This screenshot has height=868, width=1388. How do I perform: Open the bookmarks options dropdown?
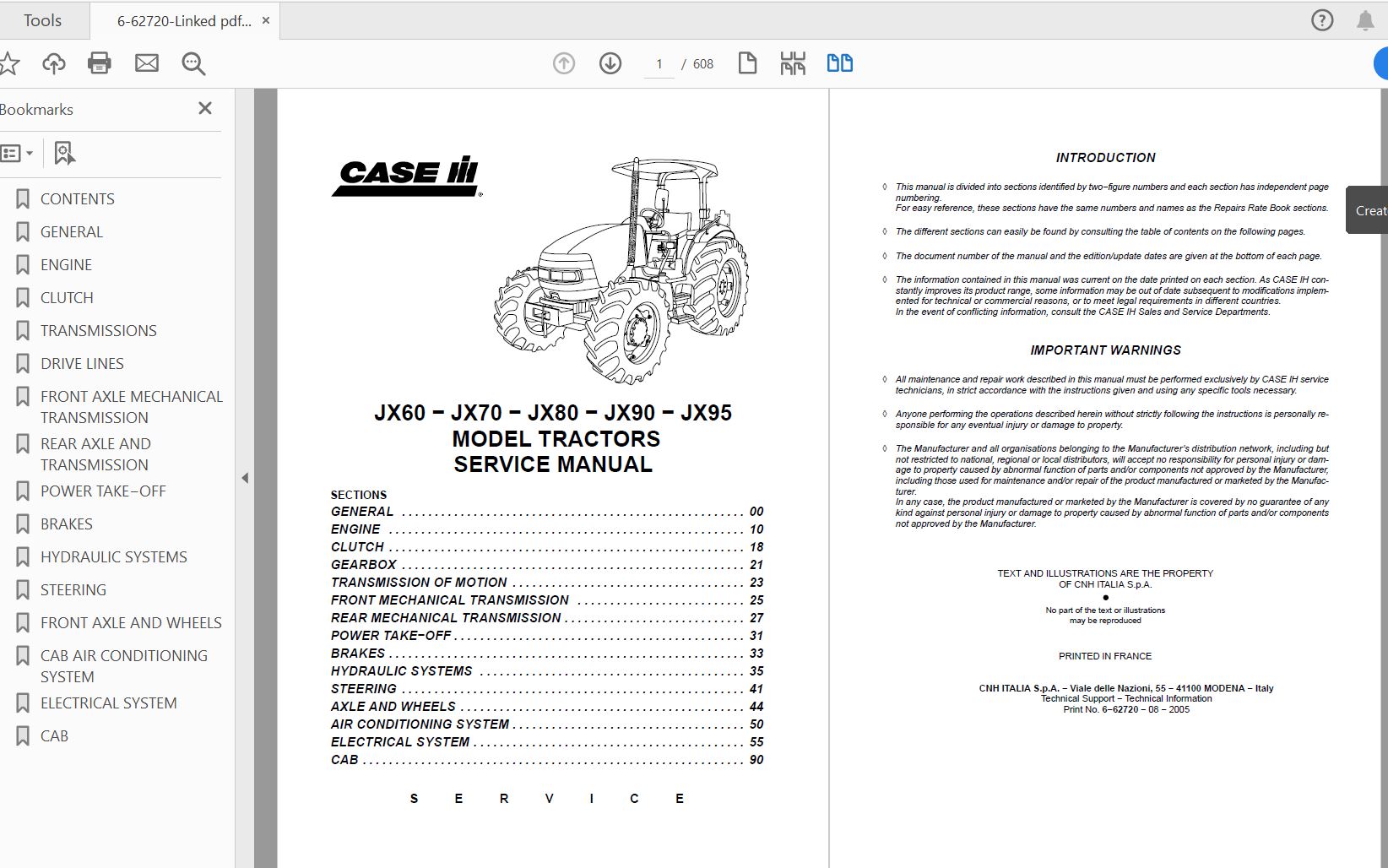point(17,153)
